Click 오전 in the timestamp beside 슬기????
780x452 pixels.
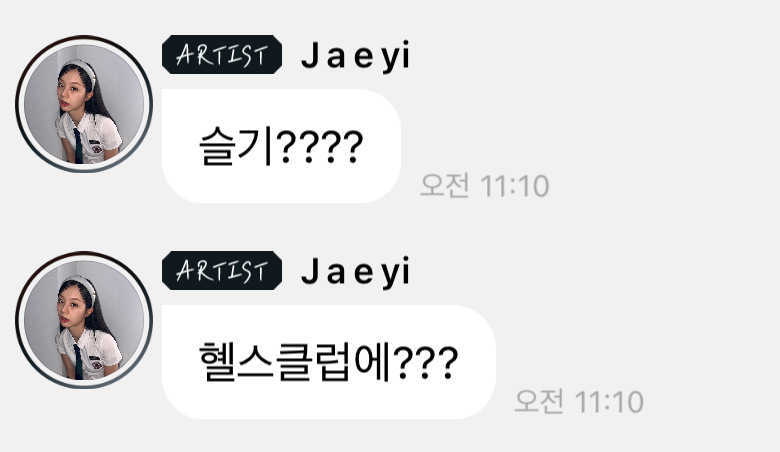click(x=444, y=185)
